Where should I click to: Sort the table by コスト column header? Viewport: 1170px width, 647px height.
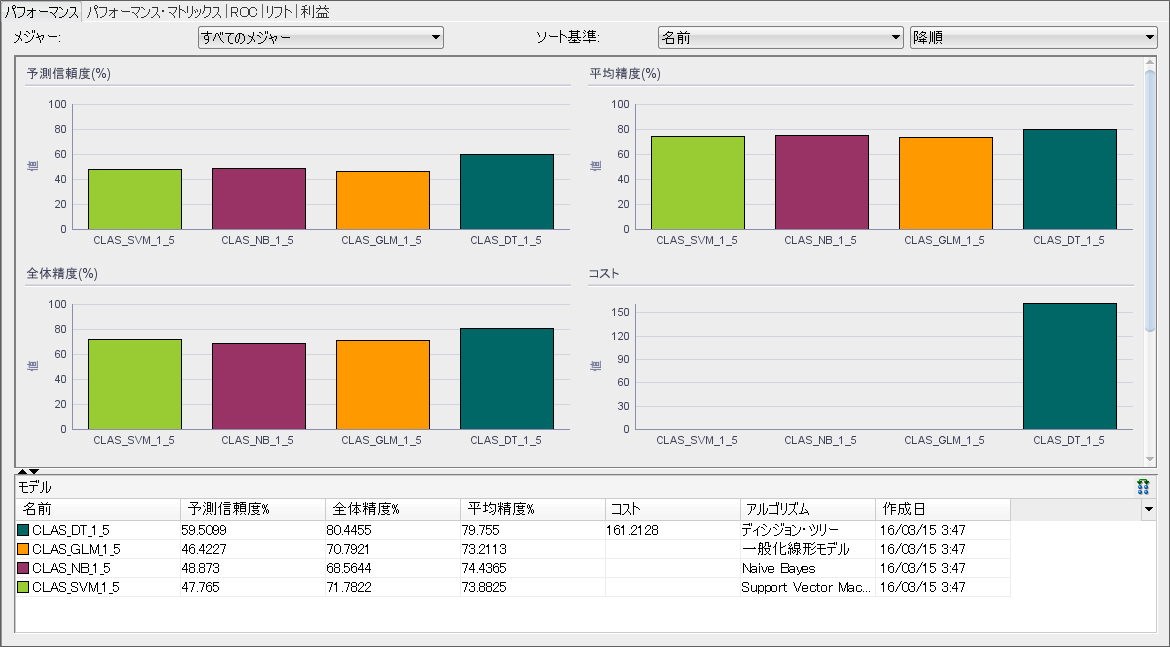(x=630, y=509)
